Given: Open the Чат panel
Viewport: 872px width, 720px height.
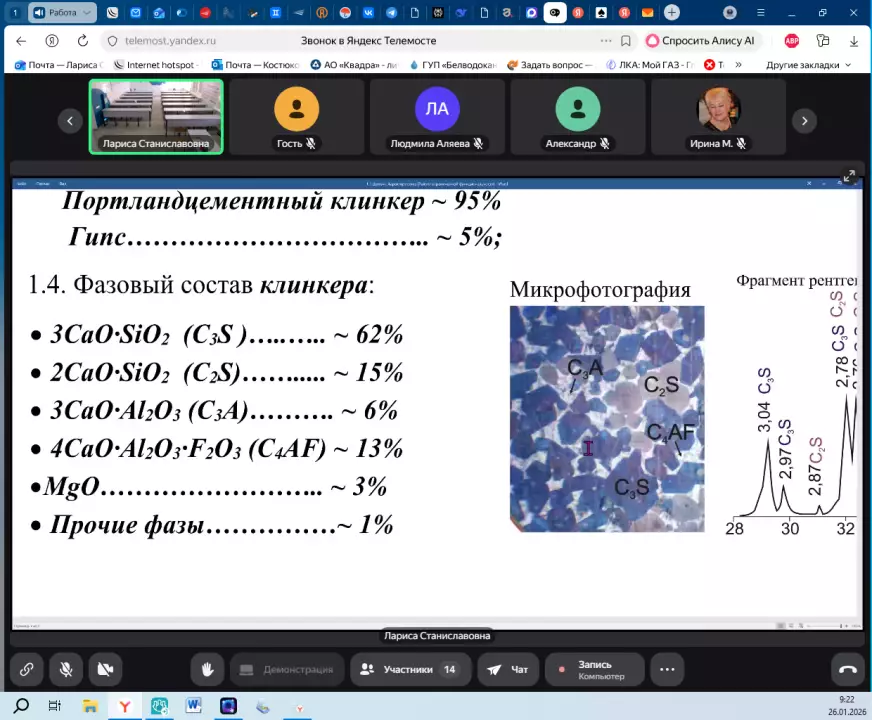Looking at the screenshot, I should tap(508, 669).
